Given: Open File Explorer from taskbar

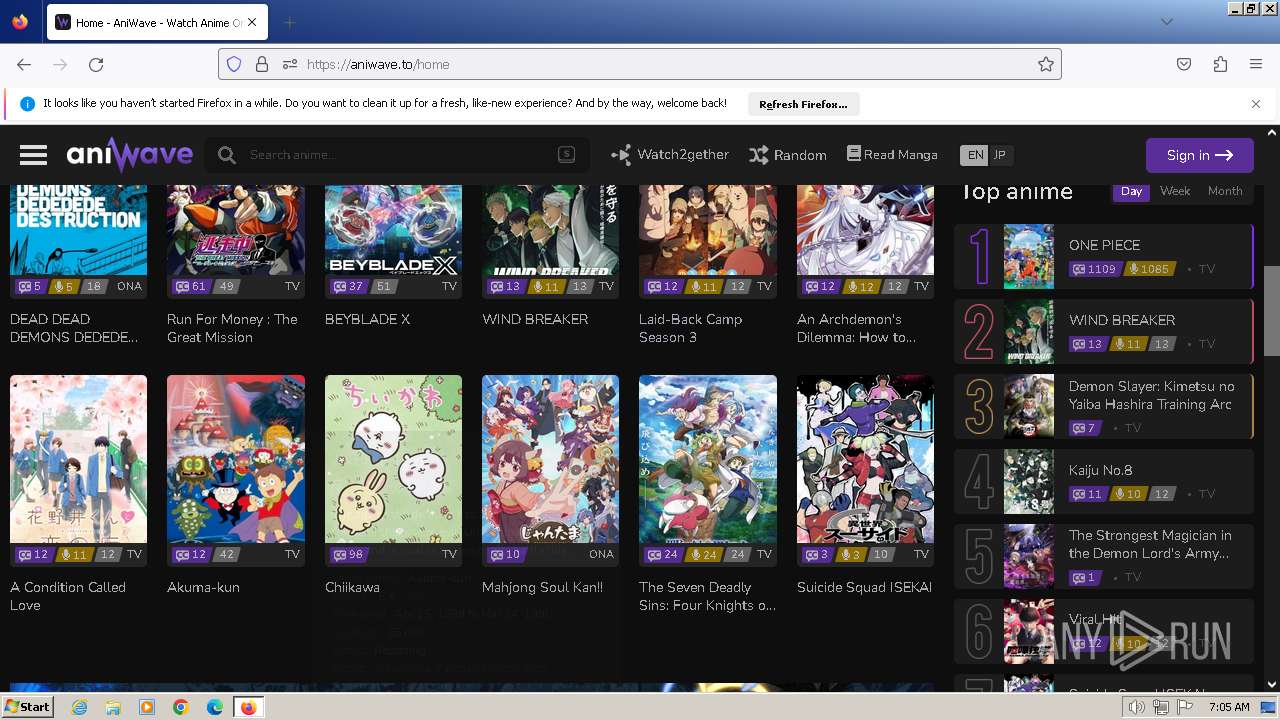Looking at the screenshot, I should click(113, 707).
